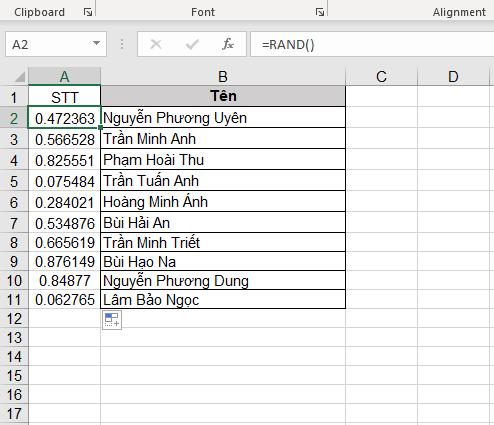Select the Nguyễn Phương Uyên cell
Viewport: 494px width, 425px height.
tap(223, 118)
